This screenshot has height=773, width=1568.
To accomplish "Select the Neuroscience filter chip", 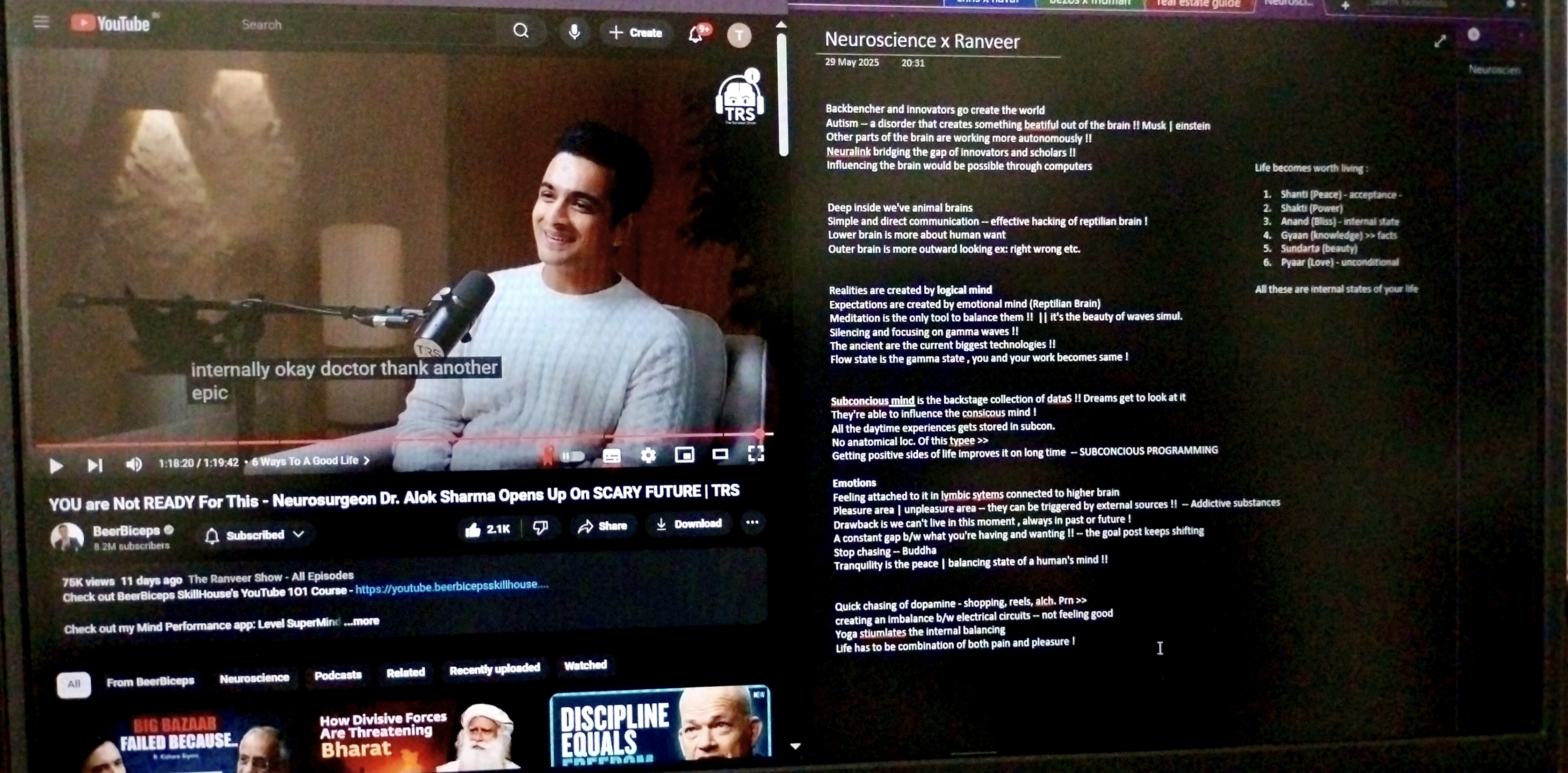I will click(x=254, y=678).
